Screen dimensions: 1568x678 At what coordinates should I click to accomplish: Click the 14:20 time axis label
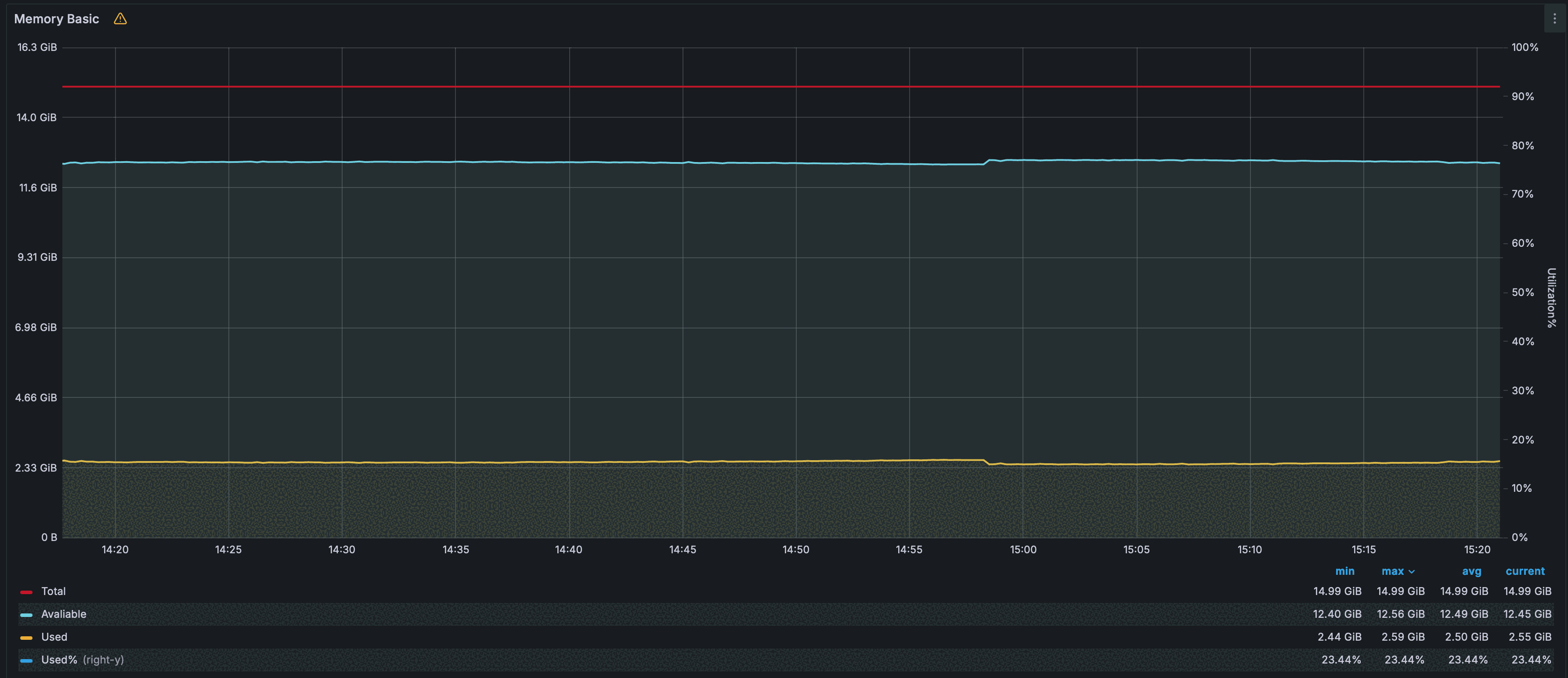pyautogui.click(x=115, y=550)
